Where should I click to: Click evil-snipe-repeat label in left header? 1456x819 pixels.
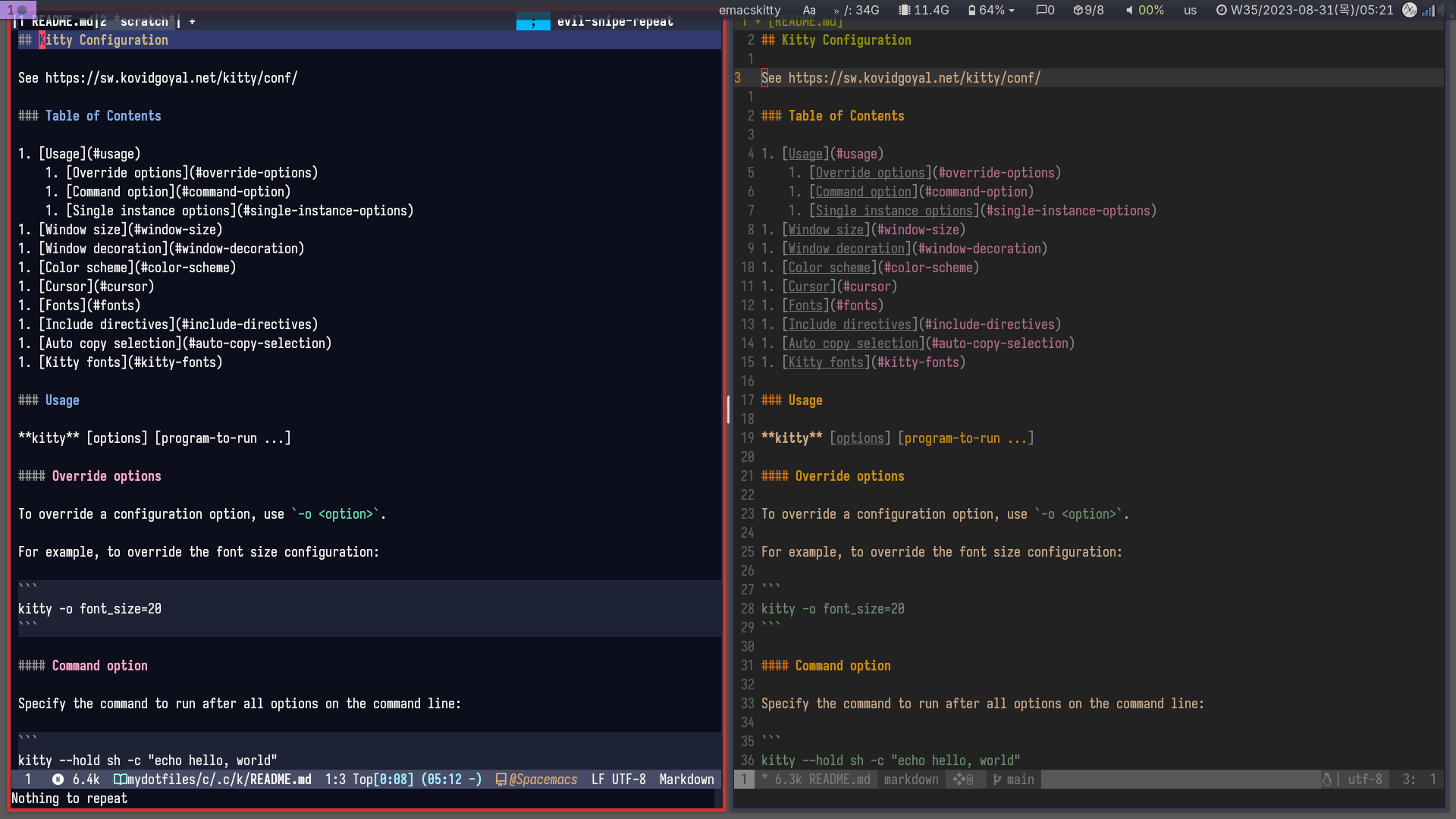tap(615, 22)
